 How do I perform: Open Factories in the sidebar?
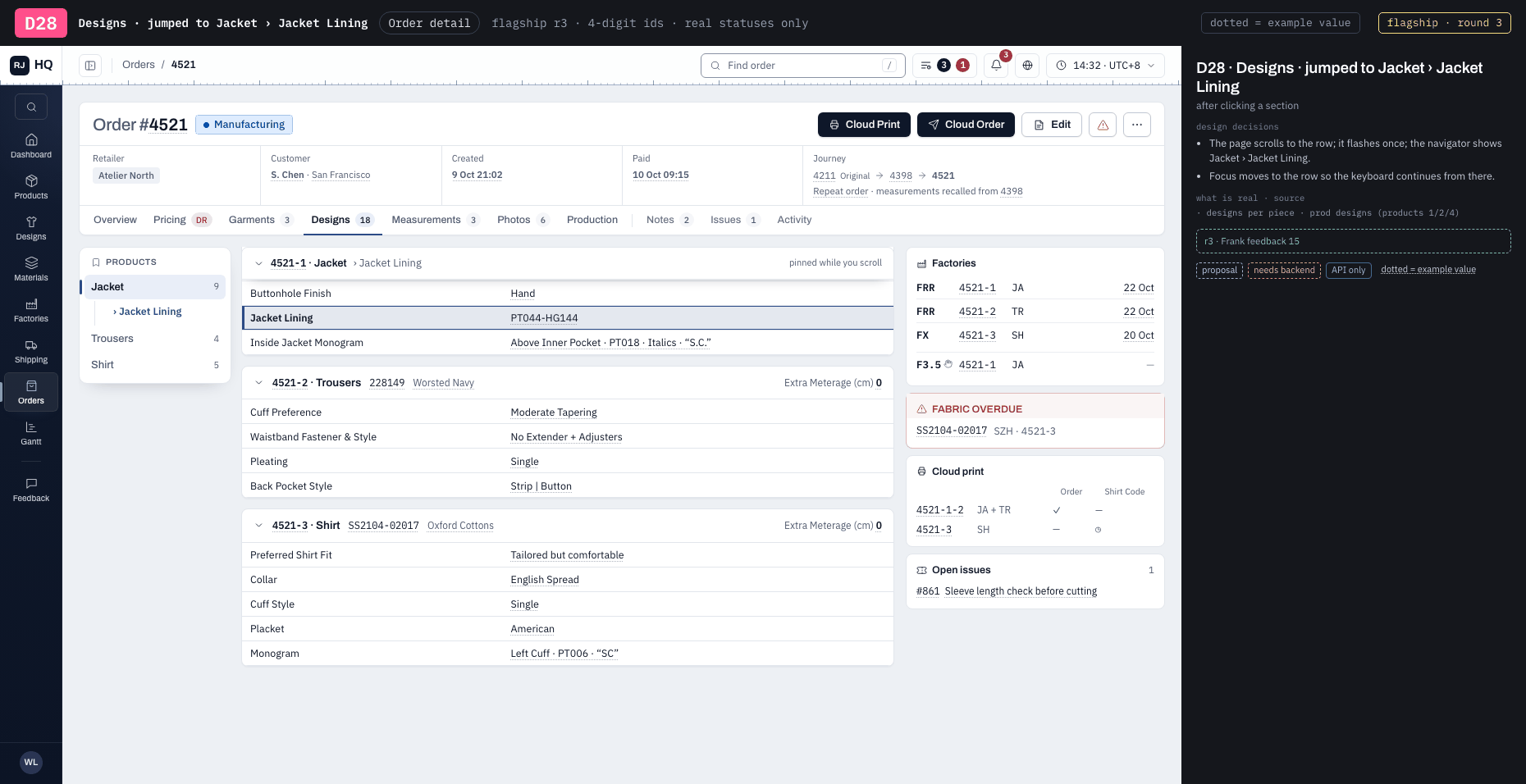31,310
